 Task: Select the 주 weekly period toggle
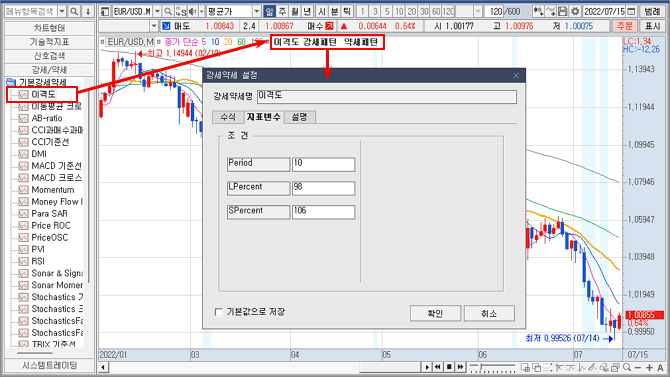pyautogui.click(x=282, y=11)
